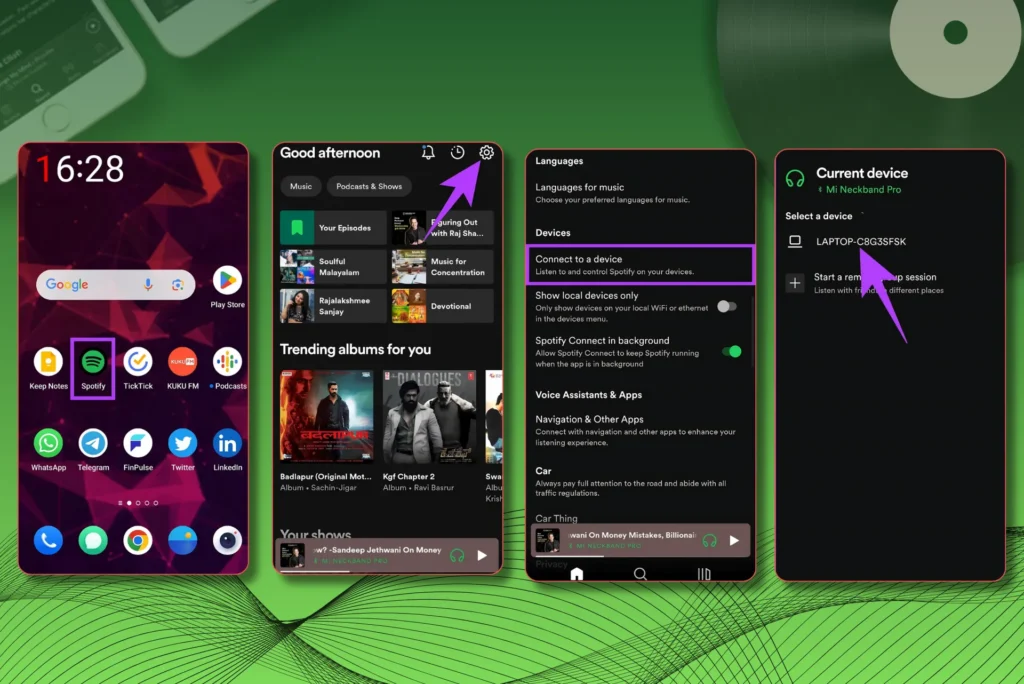The width and height of the screenshot is (1024, 684).
Task: Tap the Mi Neckband Pro current device label
Action: coord(860,189)
